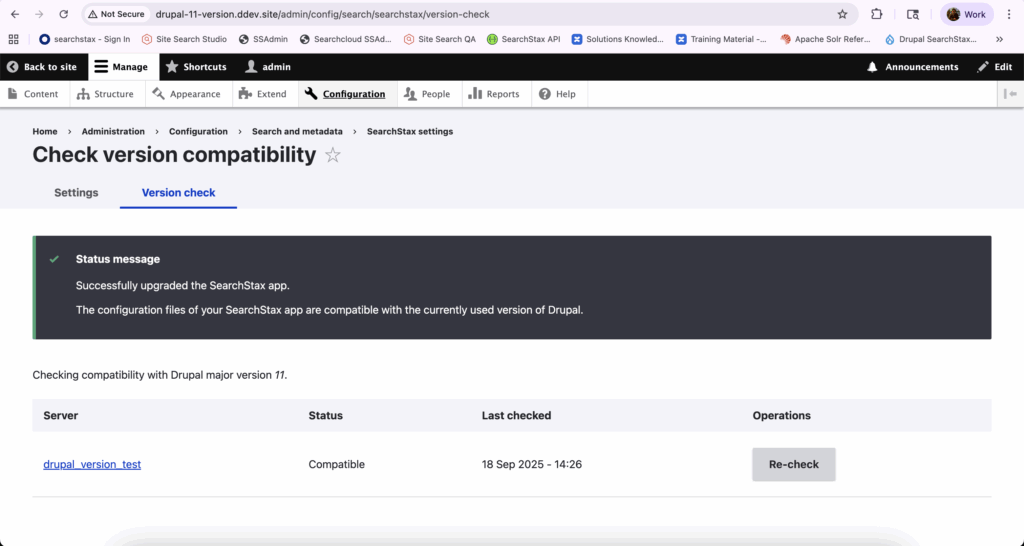Screen dimensions: 1024x546
Task: Open Apache Solr Refer... bookmark
Action: [x=825, y=39]
